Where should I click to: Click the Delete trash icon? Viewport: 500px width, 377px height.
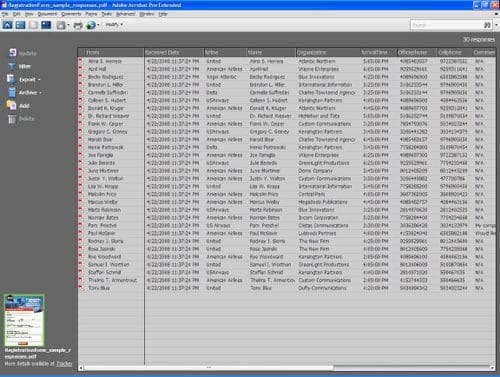coord(12,119)
